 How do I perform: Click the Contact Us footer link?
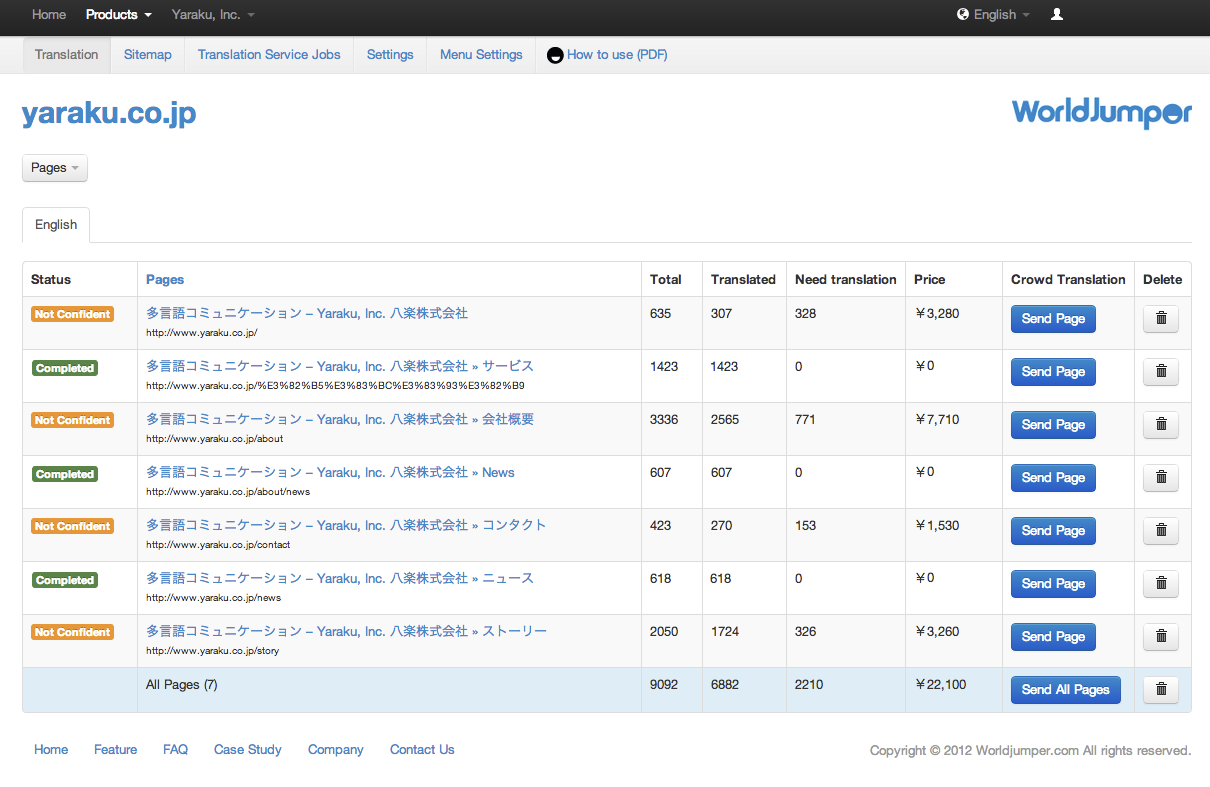tap(422, 750)
